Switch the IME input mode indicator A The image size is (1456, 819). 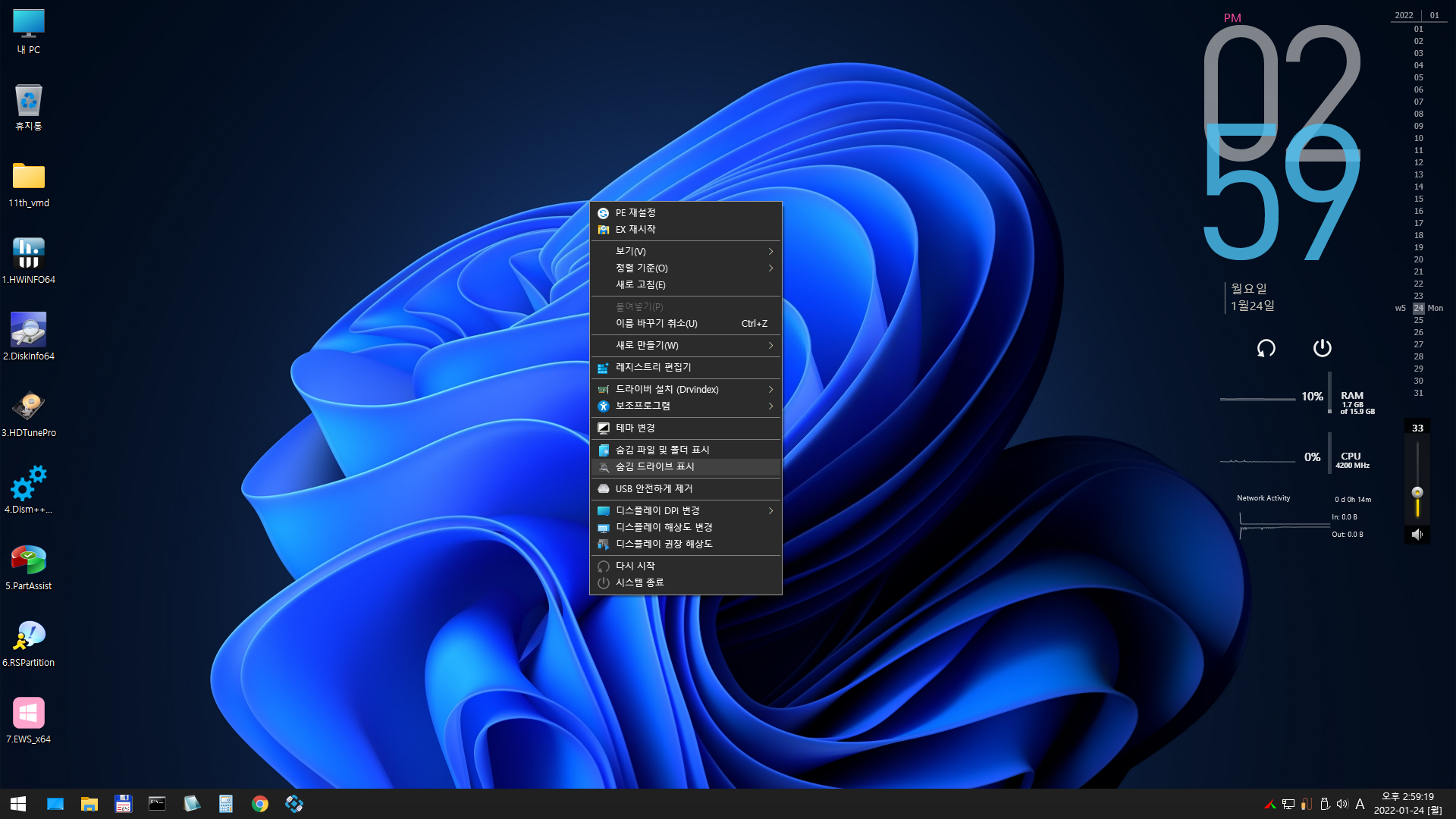coord(1360,805)
